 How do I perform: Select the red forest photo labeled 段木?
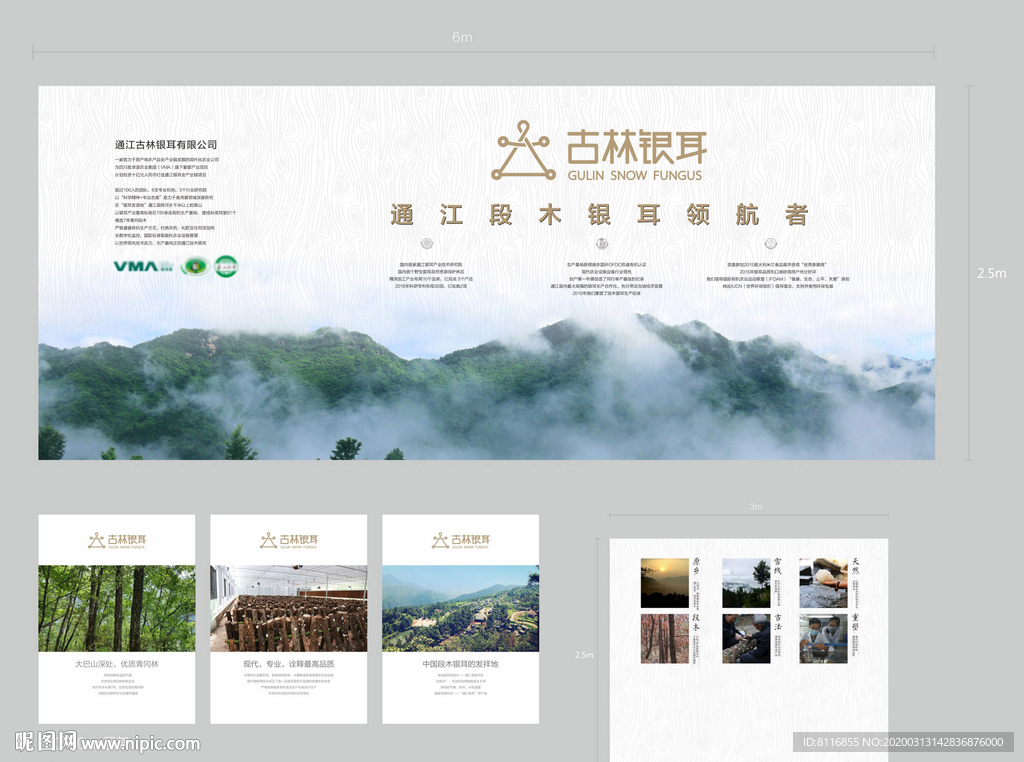(x=665, y=639)
